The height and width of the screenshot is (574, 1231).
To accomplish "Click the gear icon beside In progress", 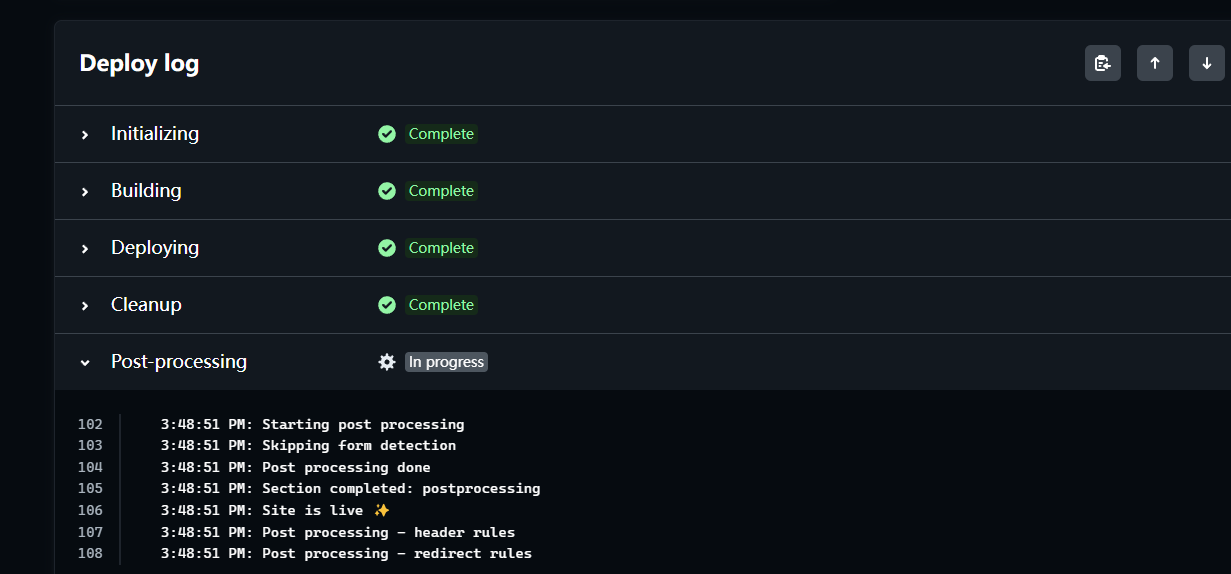I will (x=387, y=362).
